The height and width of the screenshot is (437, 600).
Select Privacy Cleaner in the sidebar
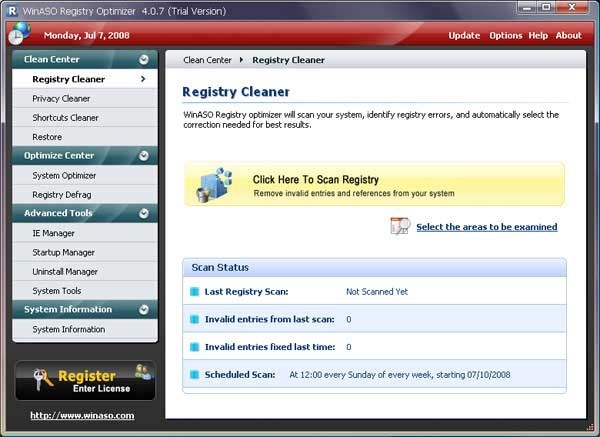(85, 98)
